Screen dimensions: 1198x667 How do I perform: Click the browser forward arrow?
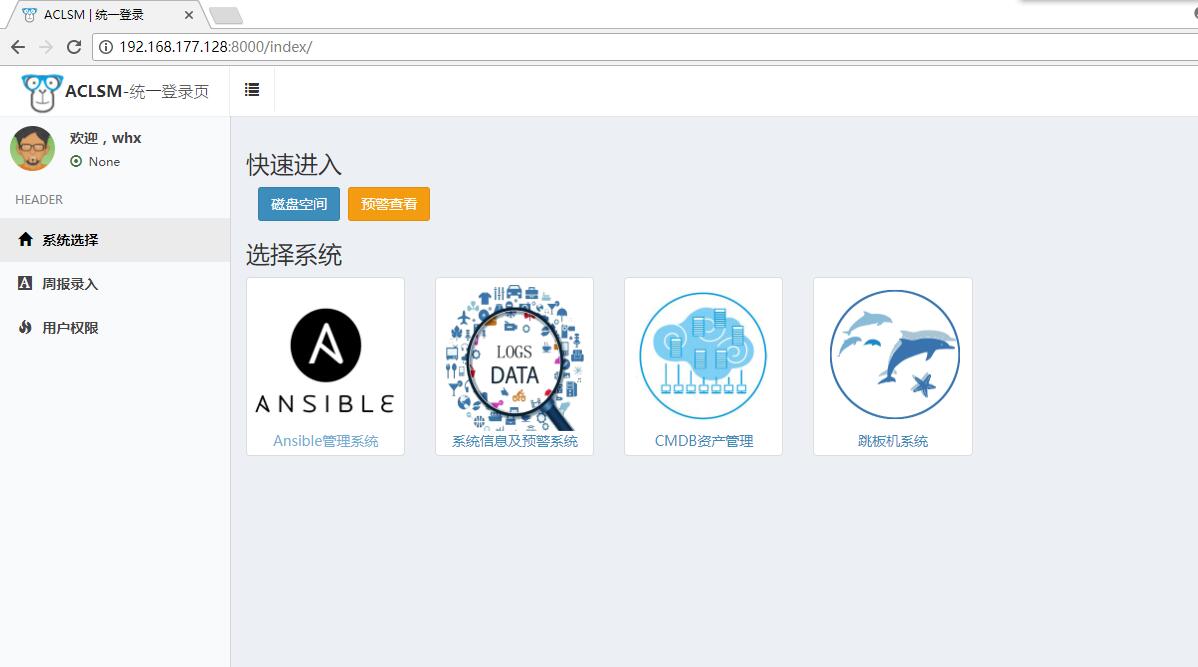(x=46, y=47)
